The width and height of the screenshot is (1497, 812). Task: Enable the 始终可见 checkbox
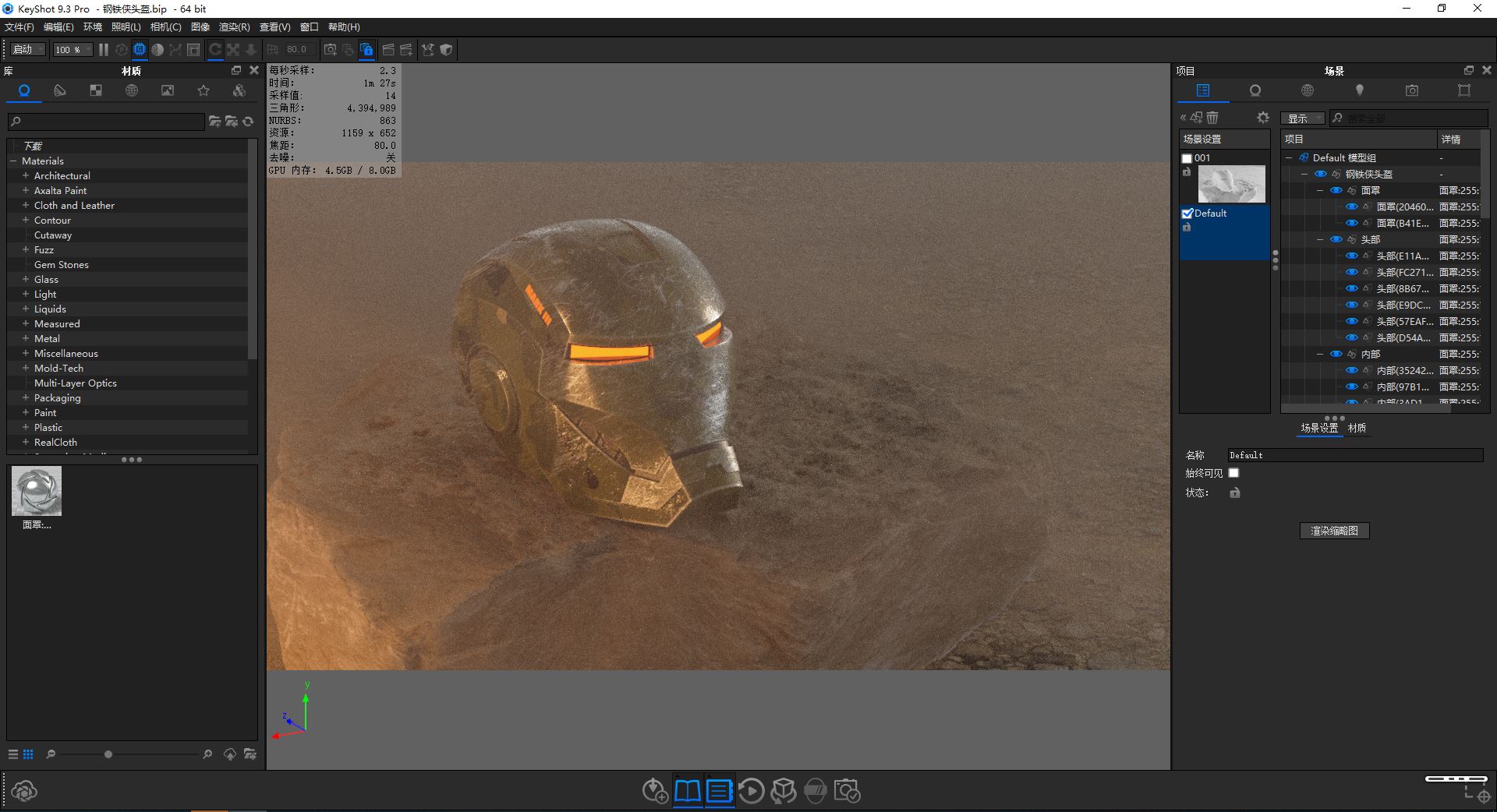click(1234, 472)
